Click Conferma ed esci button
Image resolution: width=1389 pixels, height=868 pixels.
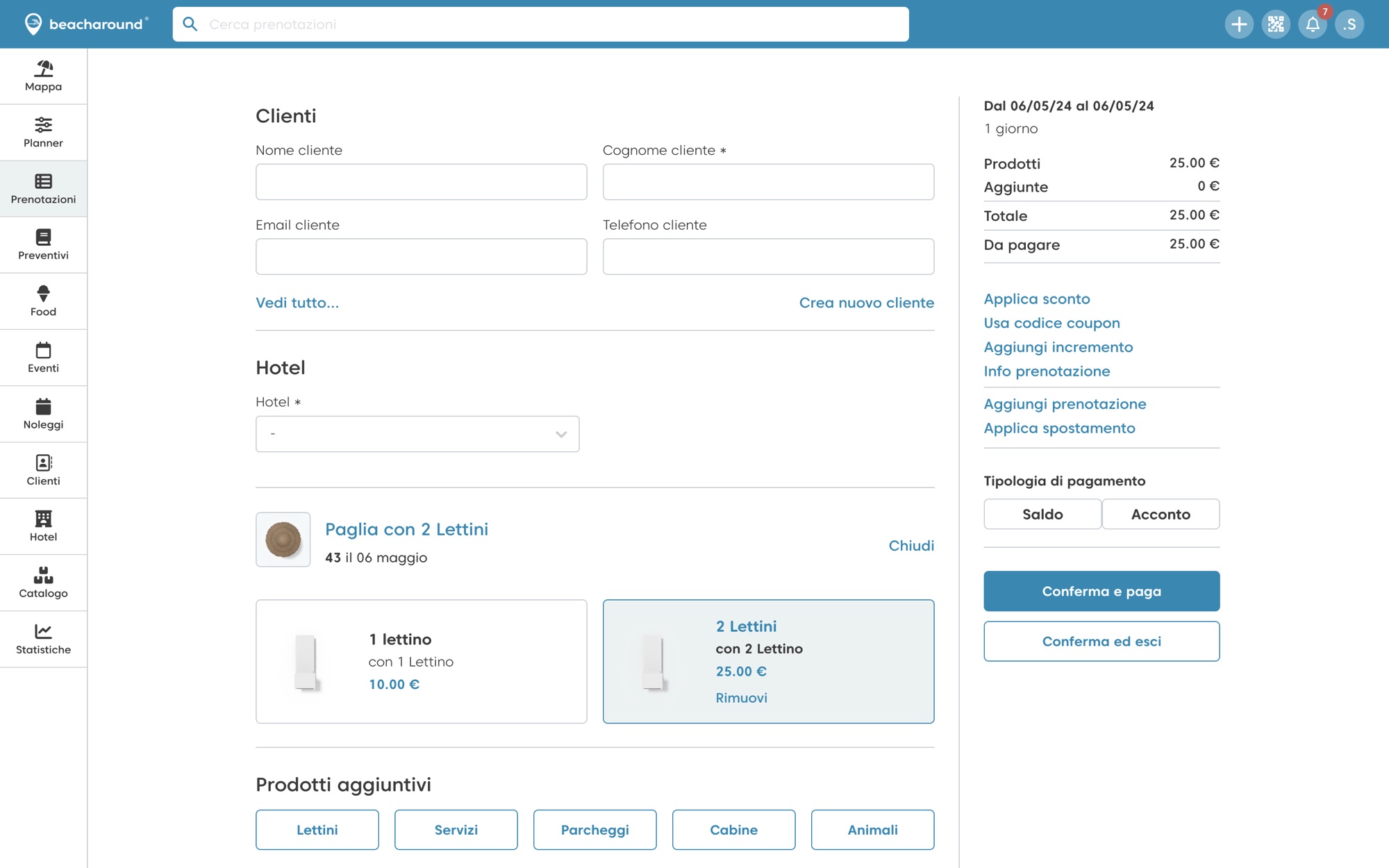coord(1101,641)
